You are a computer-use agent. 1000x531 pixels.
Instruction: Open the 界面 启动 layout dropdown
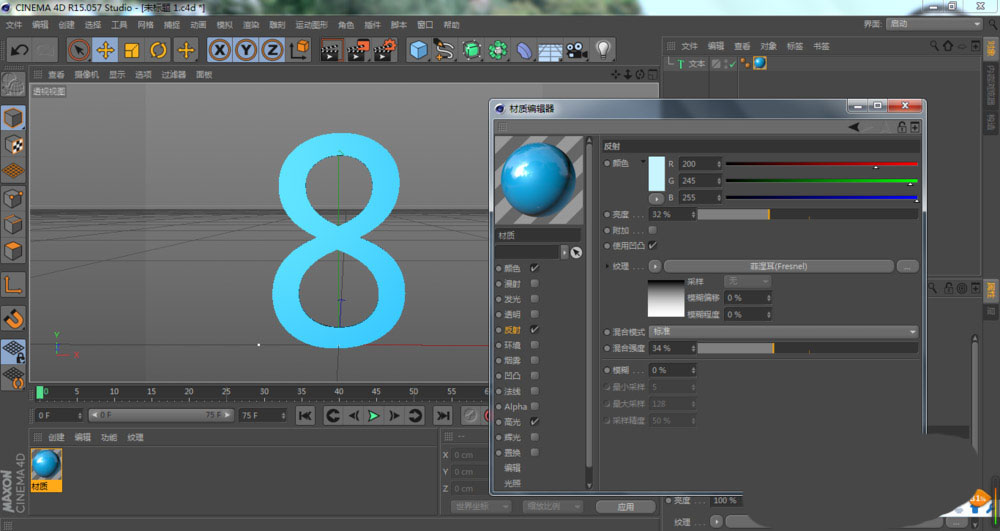934,24
